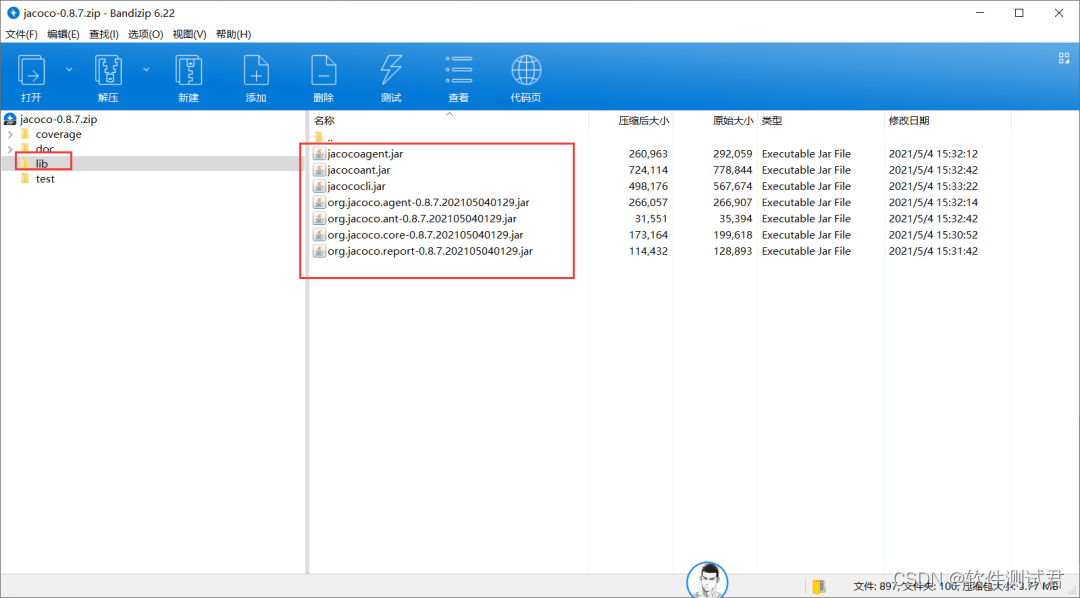1080x598 pixels.
Task: Open the dropdown arrow beside Extract (解压)
Action: [146, 70]
